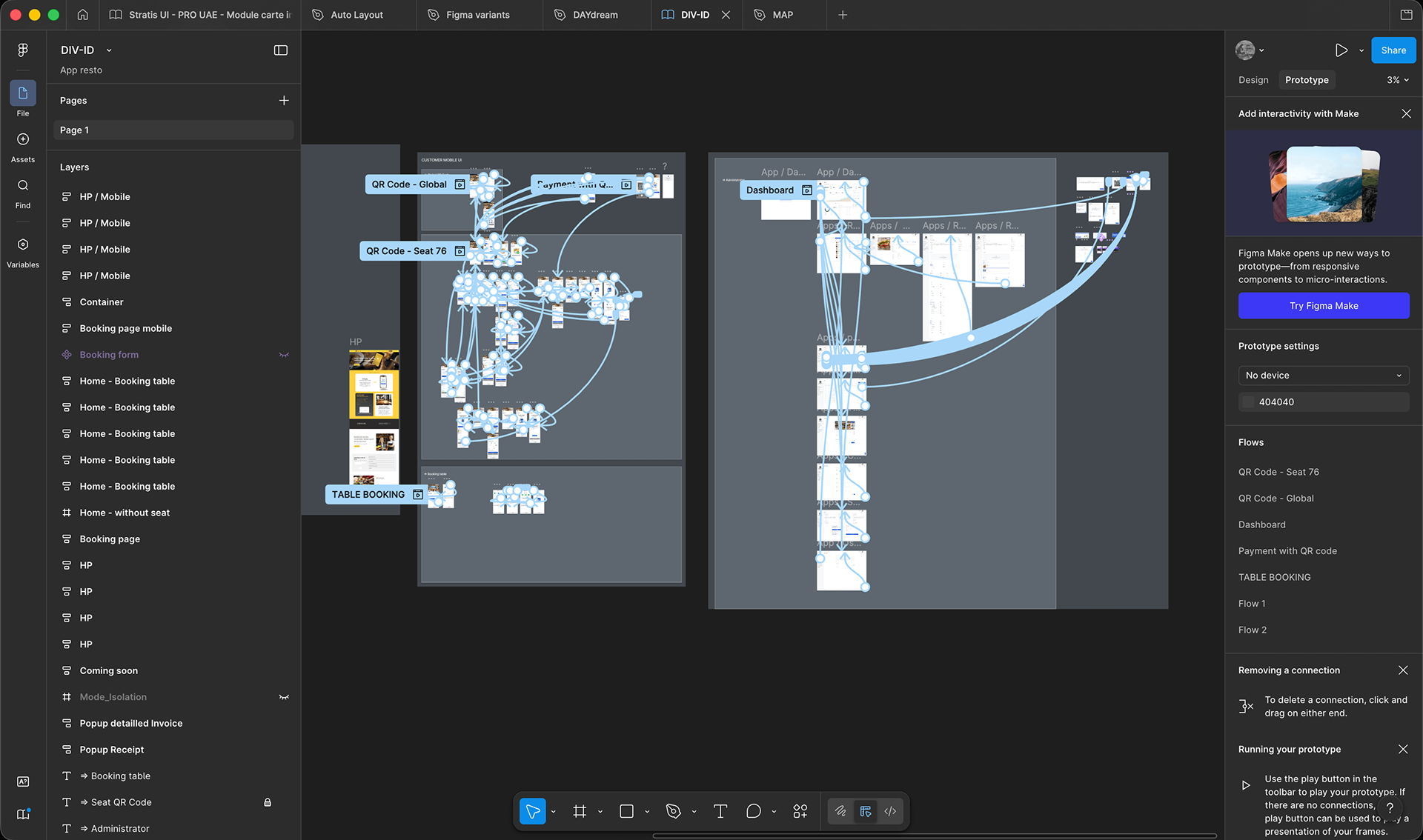Select the Frame tool in the toolbar
The width and height of the screenshot is (1423, 840).
coord(580,812)
